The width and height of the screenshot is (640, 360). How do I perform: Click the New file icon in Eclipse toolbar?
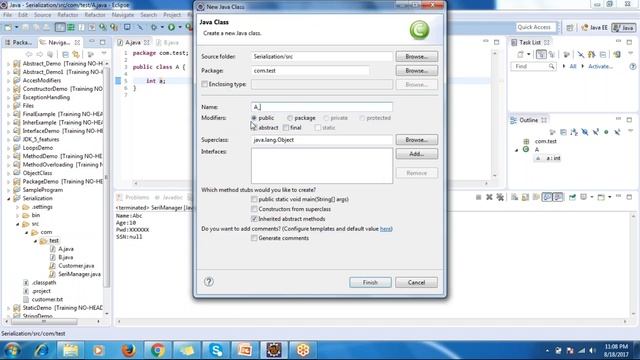tap(8, 27)
